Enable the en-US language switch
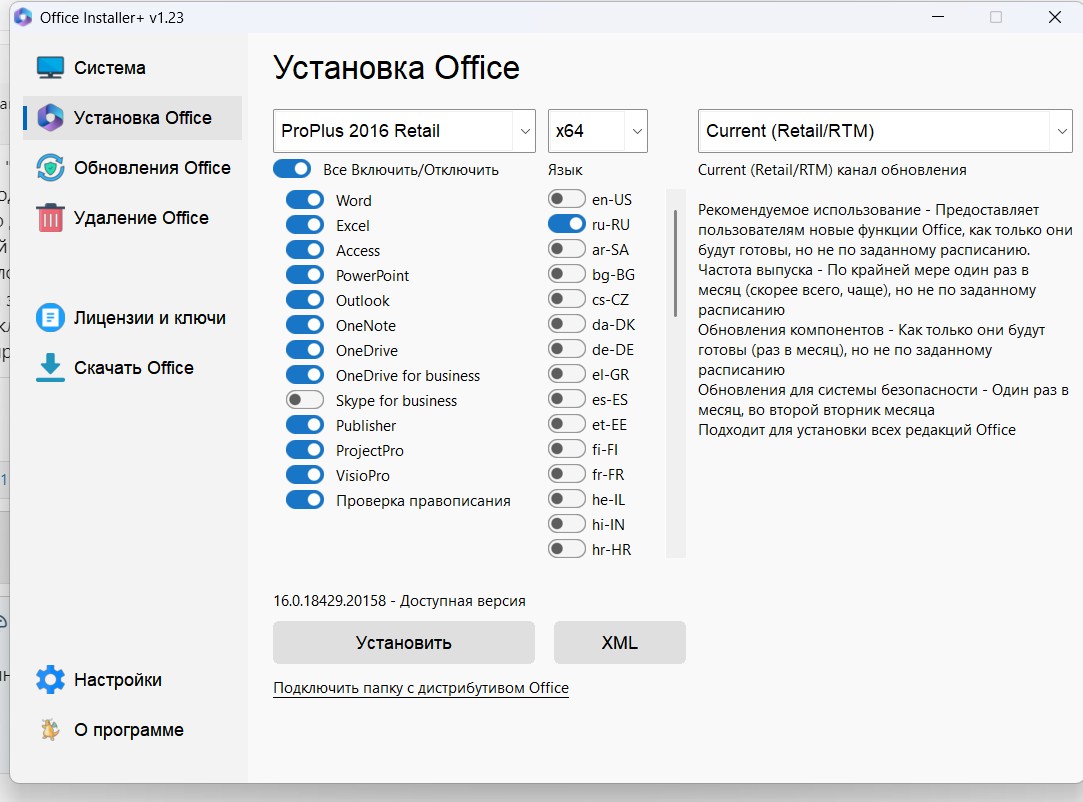 tap(567, 199)
